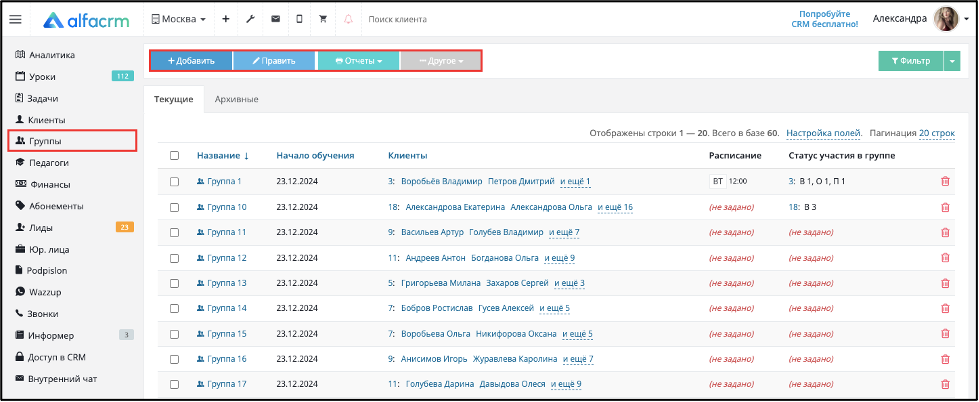Open Уроки in the sidebar
The width and height of the screenshot is (979, 402).
(x=35, y=77)
